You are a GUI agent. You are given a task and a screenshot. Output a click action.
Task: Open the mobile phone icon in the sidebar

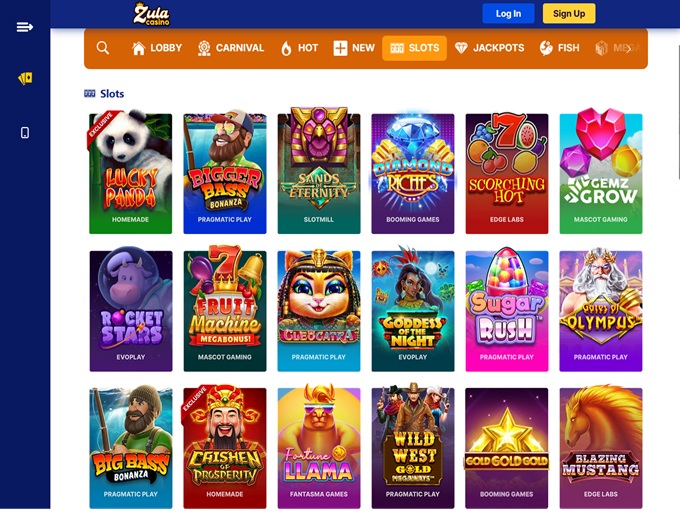25,132
